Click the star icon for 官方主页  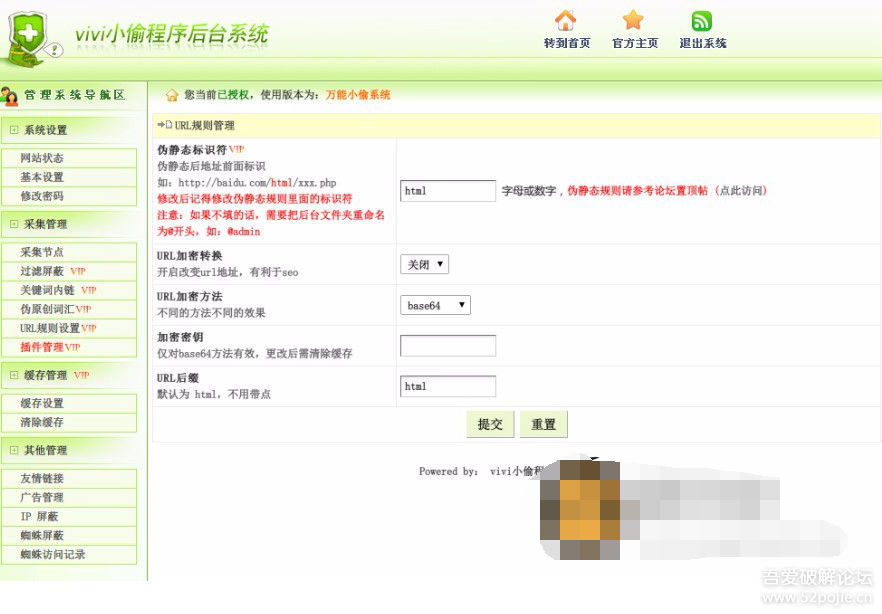pos(633,20)
